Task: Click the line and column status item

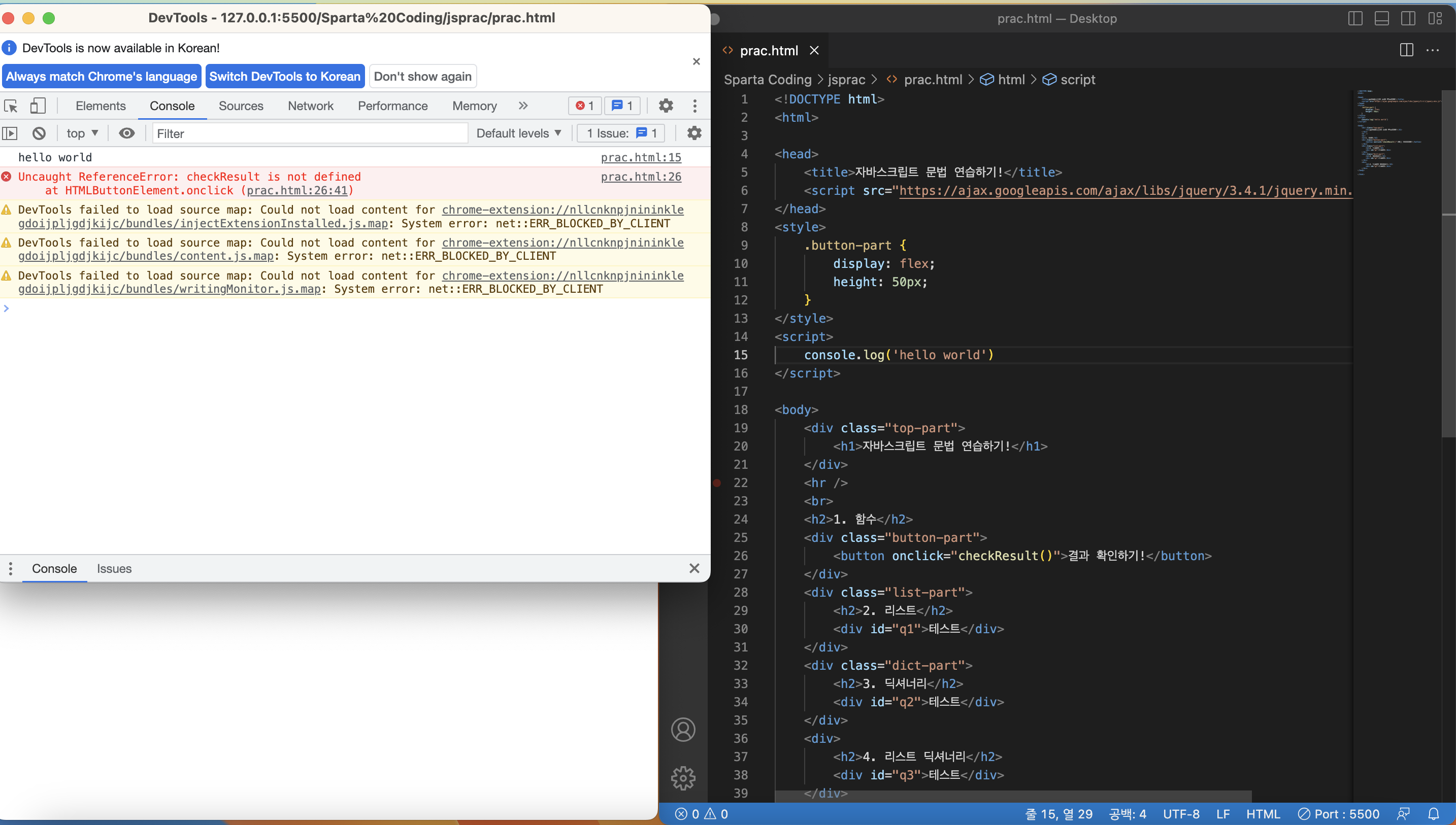Action: 1058,814
